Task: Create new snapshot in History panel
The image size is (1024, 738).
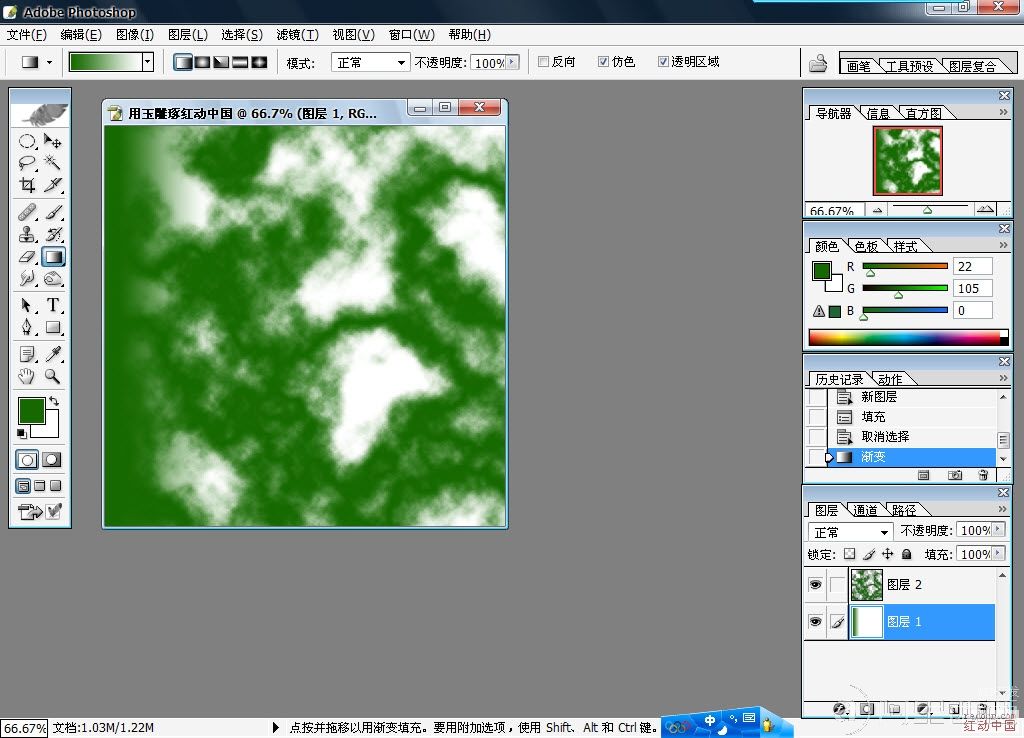Action: [x=955, y=475]
